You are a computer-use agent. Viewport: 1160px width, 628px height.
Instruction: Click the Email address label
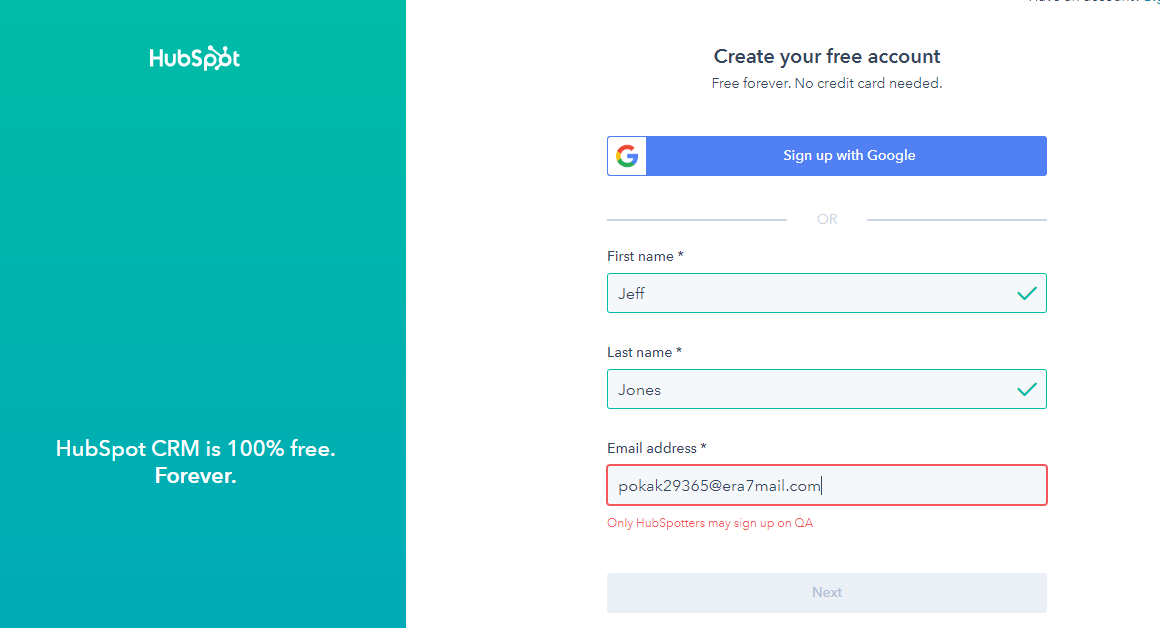coord(656,448)
